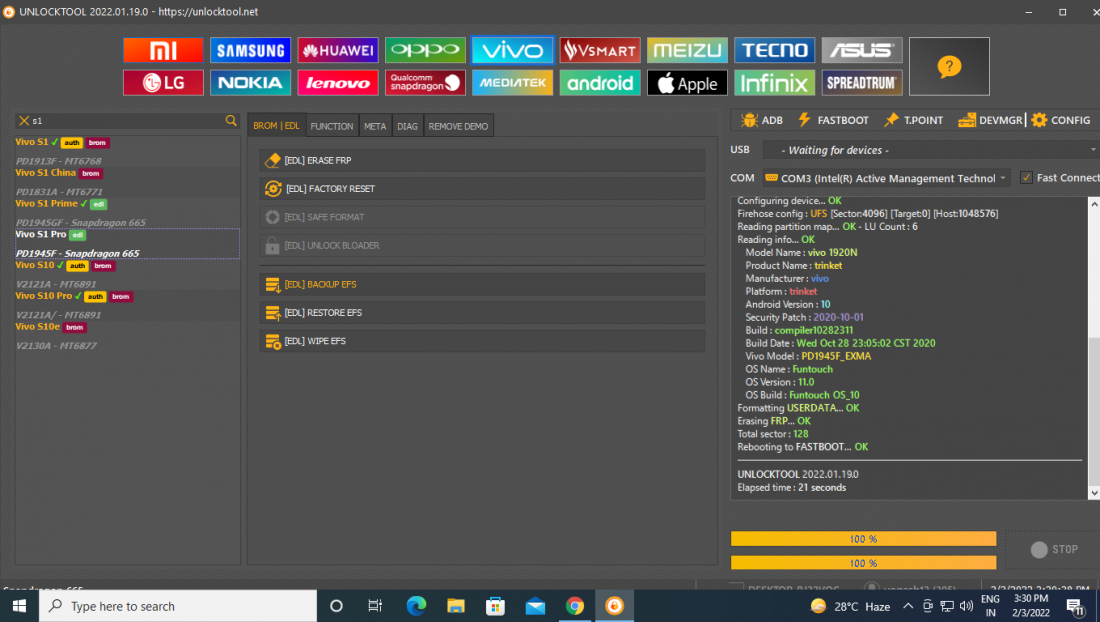The width and height of the screenshot is (1100, 622).
Task: Click [EDL] UNLOCK BLOADER option
Action: (483, 245)
